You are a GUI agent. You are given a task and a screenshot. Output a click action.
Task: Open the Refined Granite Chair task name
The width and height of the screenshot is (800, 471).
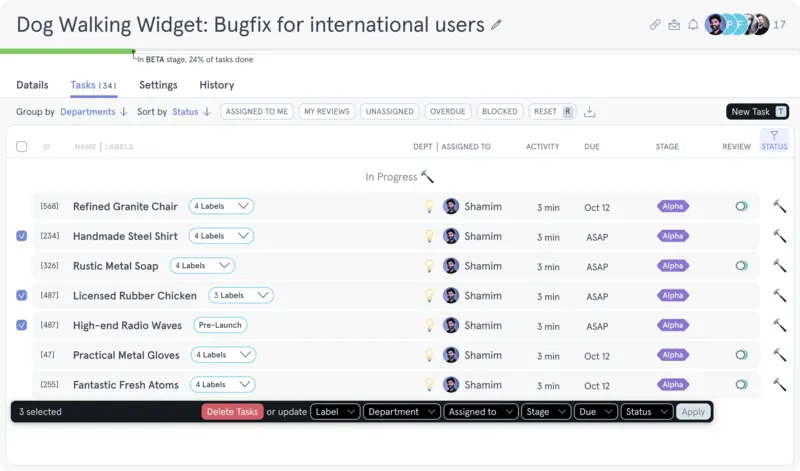coord(125,206)
